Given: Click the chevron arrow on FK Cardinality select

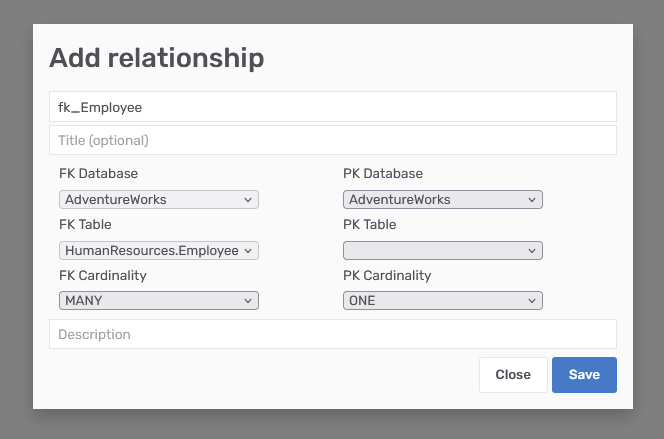Looking at the screenshot, I should [248, 300].
